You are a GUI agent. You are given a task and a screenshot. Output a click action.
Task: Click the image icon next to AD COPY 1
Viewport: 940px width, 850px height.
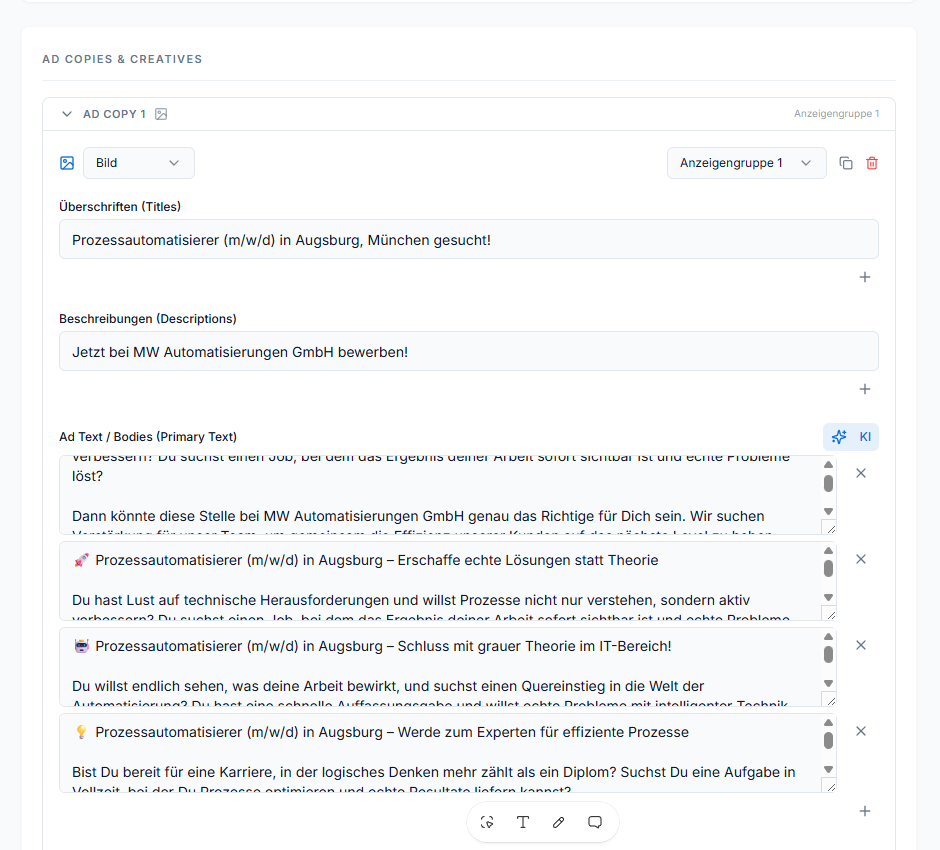[161, 114]
